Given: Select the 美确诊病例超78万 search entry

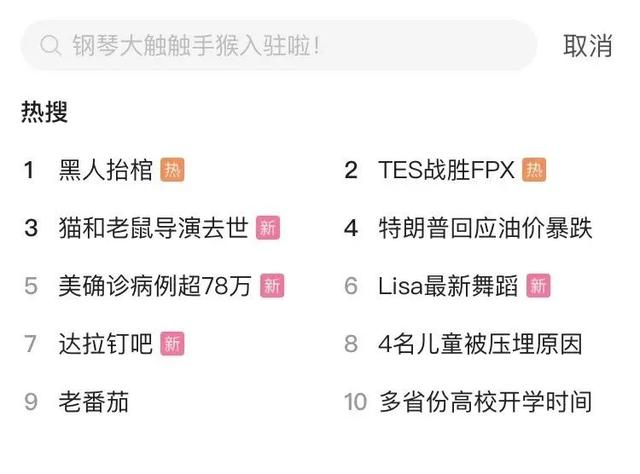Looking at the screenshot, I should (155, 286).
